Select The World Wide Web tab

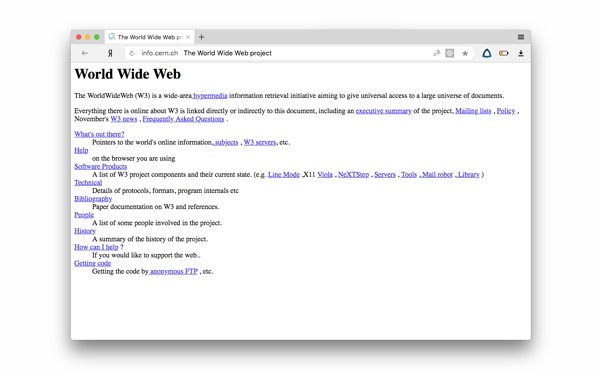click(150, 37)
